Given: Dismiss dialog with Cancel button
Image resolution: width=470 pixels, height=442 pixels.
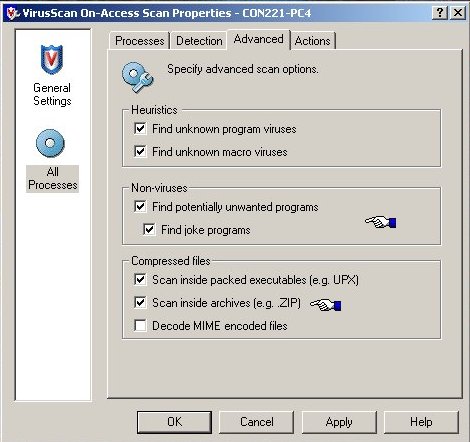Looking at the screenshot, I should click(x=257, y=422).
